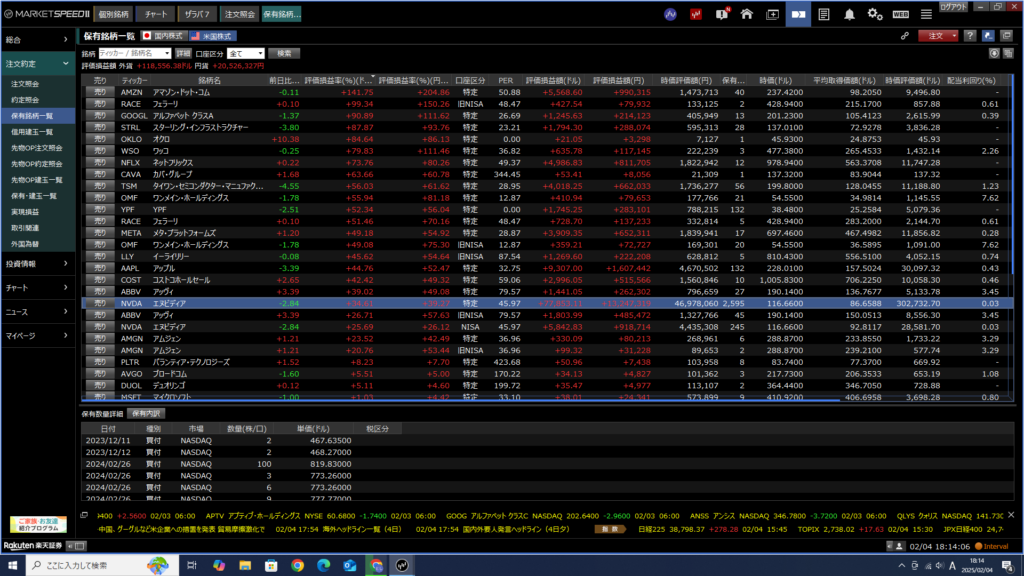Click the user icon in the status bar

pos(899,546)
